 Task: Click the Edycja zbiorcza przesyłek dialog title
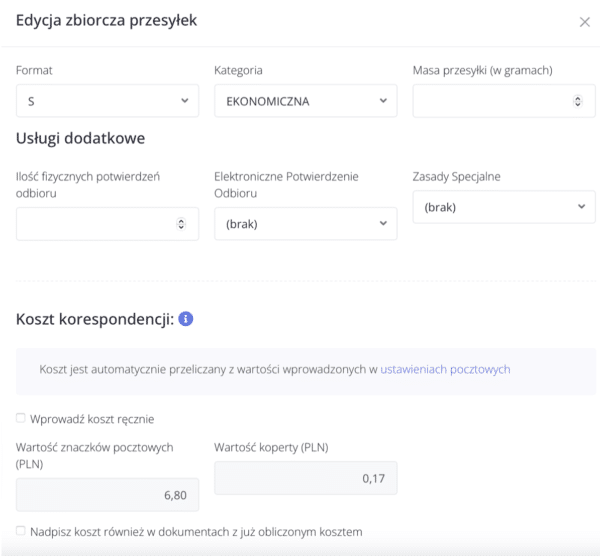pos(106,21)
